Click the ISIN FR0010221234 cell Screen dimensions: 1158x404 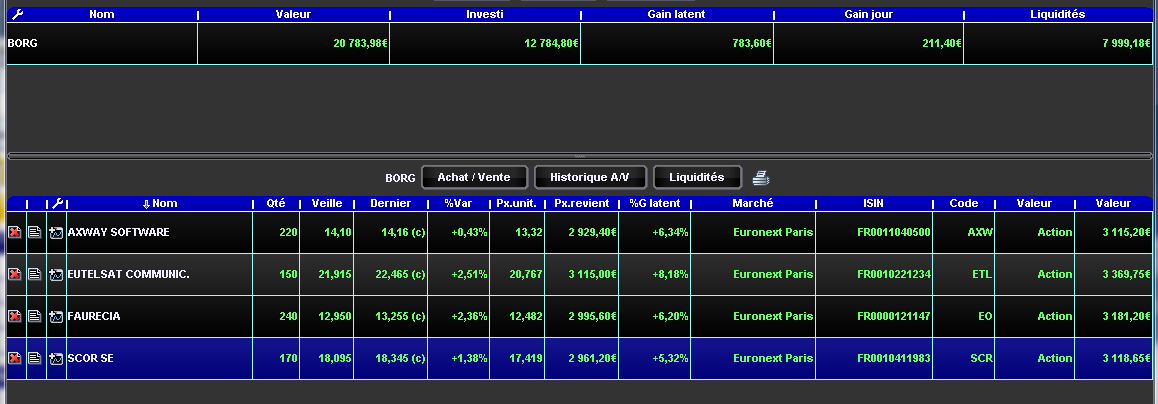pos(874,275)
